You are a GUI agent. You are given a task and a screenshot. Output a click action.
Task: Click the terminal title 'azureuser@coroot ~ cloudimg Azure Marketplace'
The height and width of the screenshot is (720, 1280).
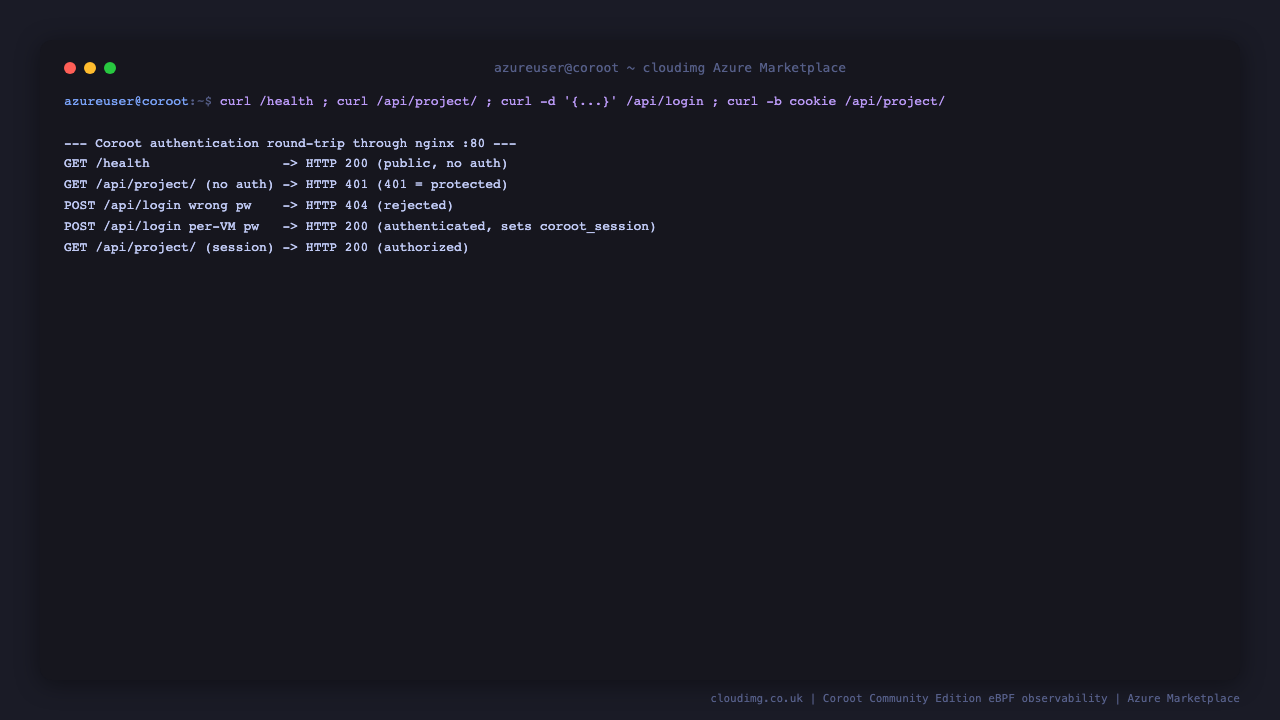670,68
